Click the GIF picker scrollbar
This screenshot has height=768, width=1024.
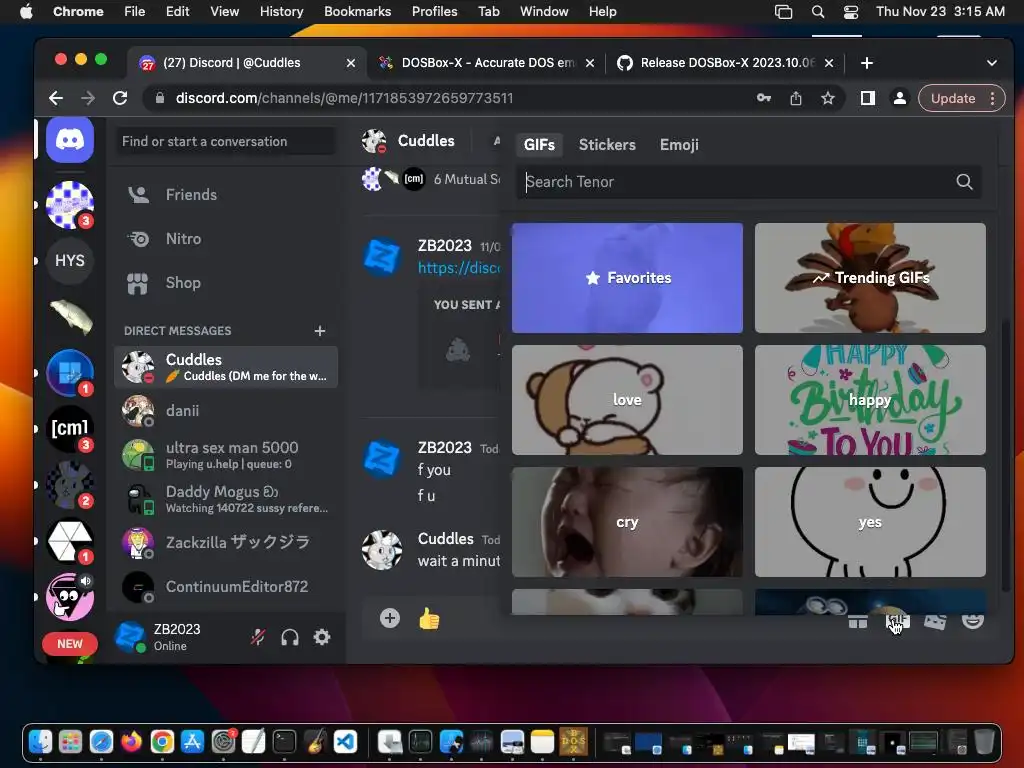tap(1005, 454)
